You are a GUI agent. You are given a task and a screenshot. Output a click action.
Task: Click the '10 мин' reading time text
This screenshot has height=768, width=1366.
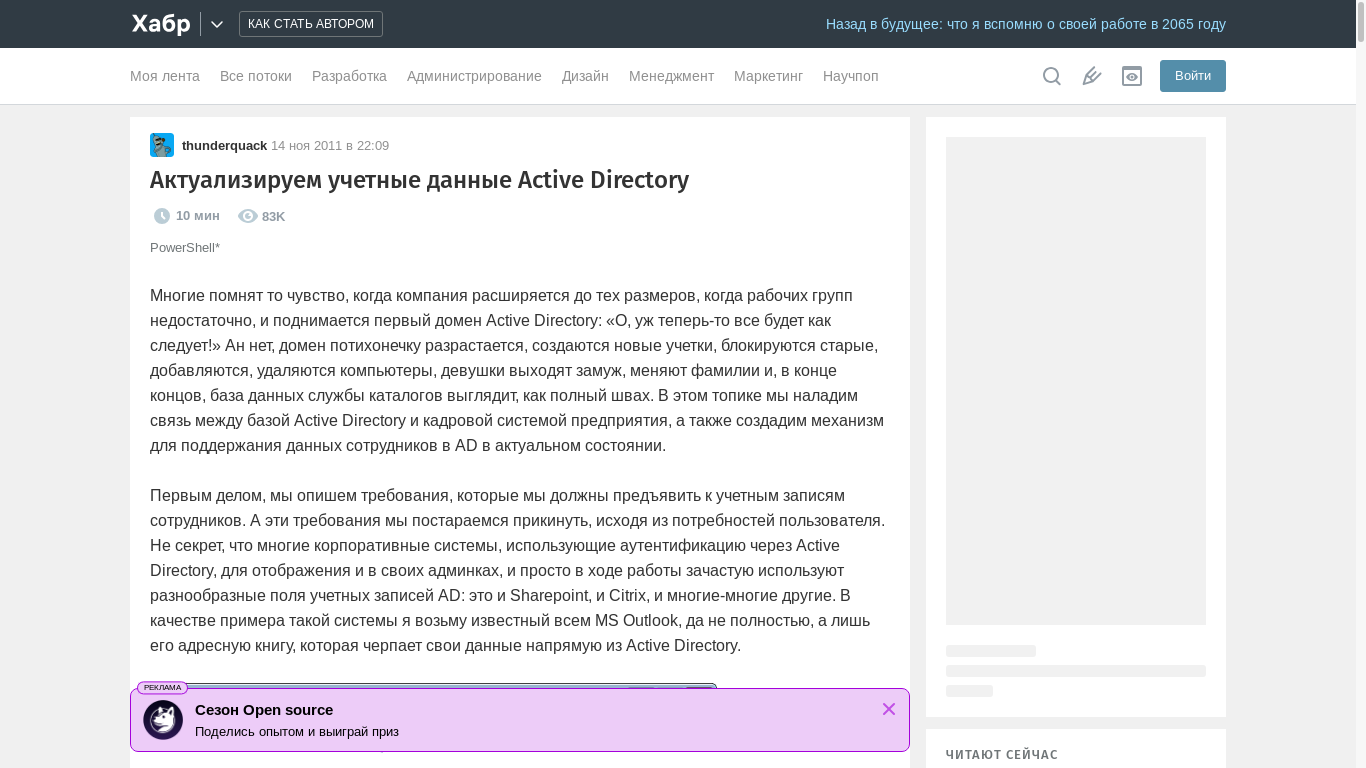[198, 216]
